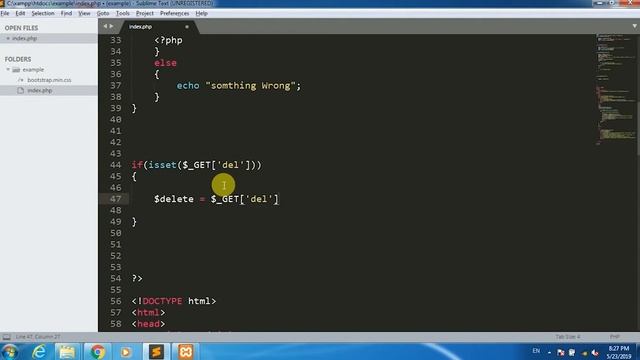Open the Goto menu
Viewport: 640px width, 360px height.
click(103, 13)
